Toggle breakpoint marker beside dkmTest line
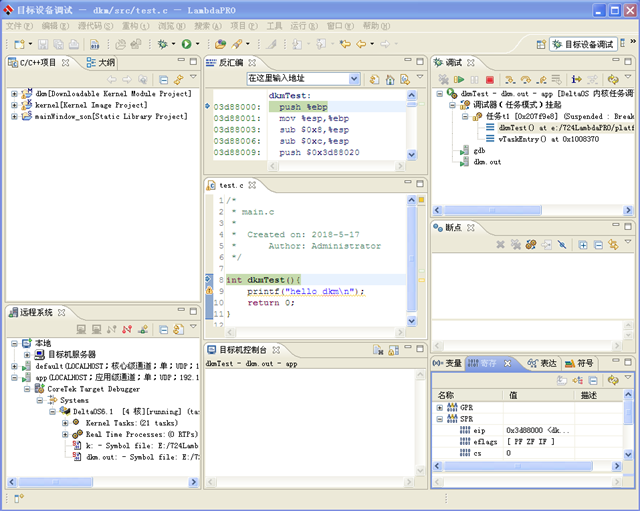Screen dimensions: 640x511 tap(209, 279)
